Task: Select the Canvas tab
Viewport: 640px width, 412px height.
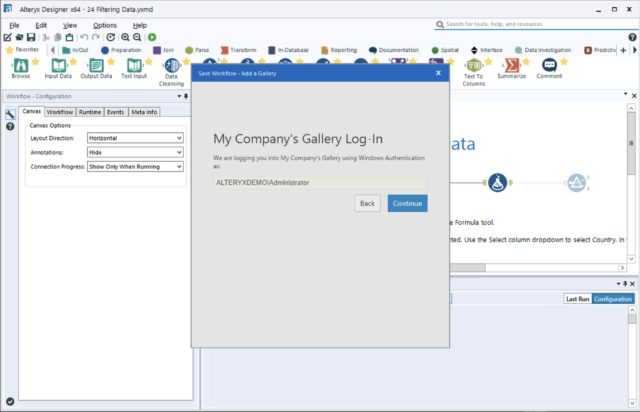Action: click(31, 111)
